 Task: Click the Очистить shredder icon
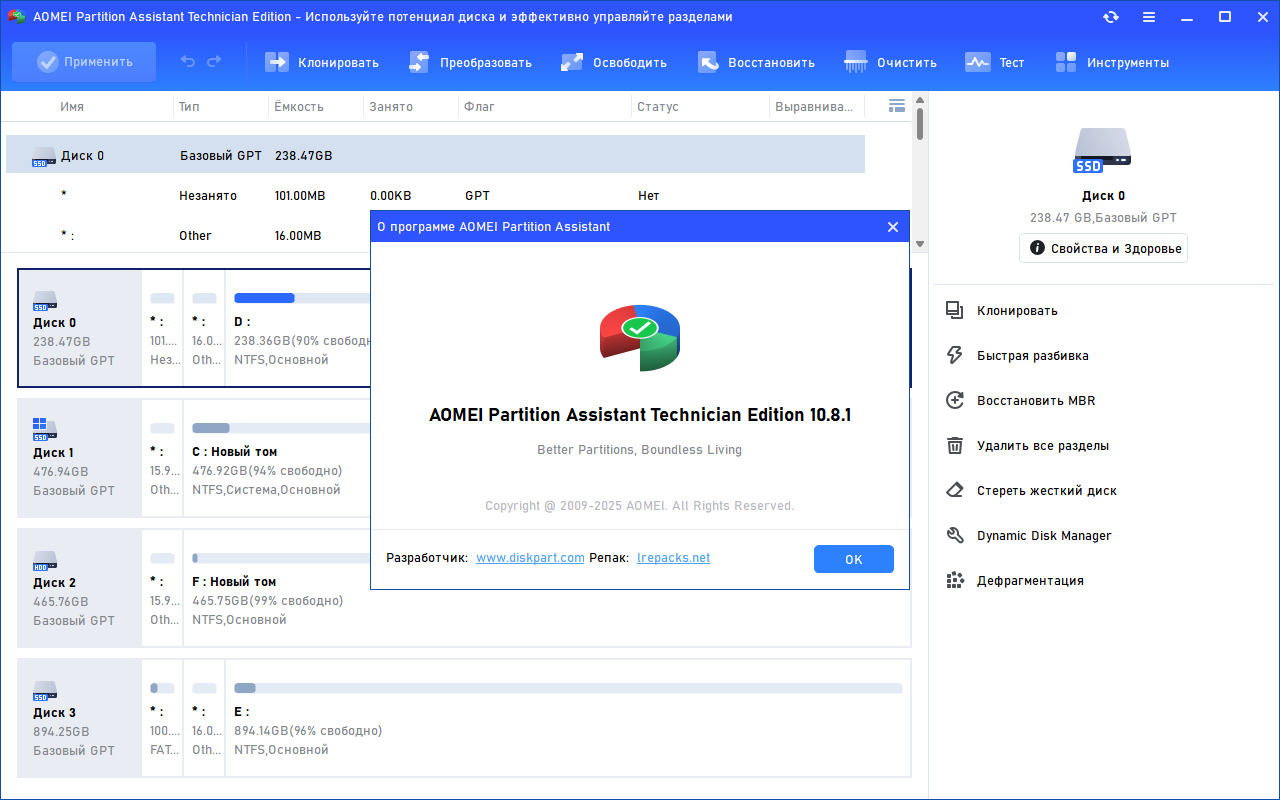click(856, 62)
